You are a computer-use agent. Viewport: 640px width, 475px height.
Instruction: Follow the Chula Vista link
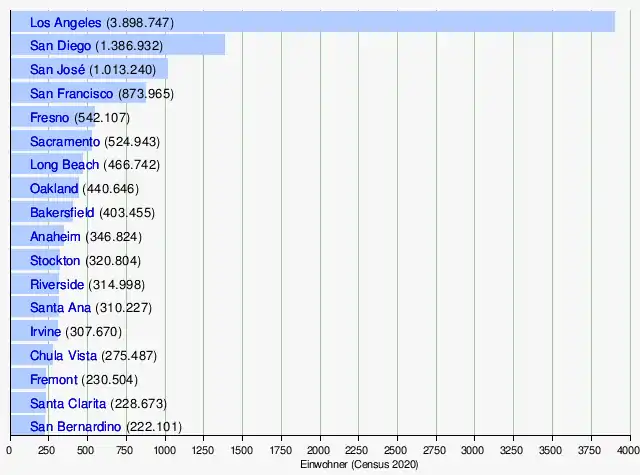tap(63, 355)
